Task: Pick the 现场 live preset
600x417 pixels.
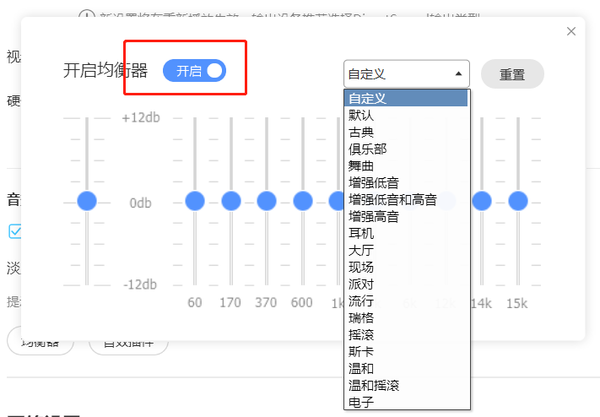Action: [x=362, y=268]
